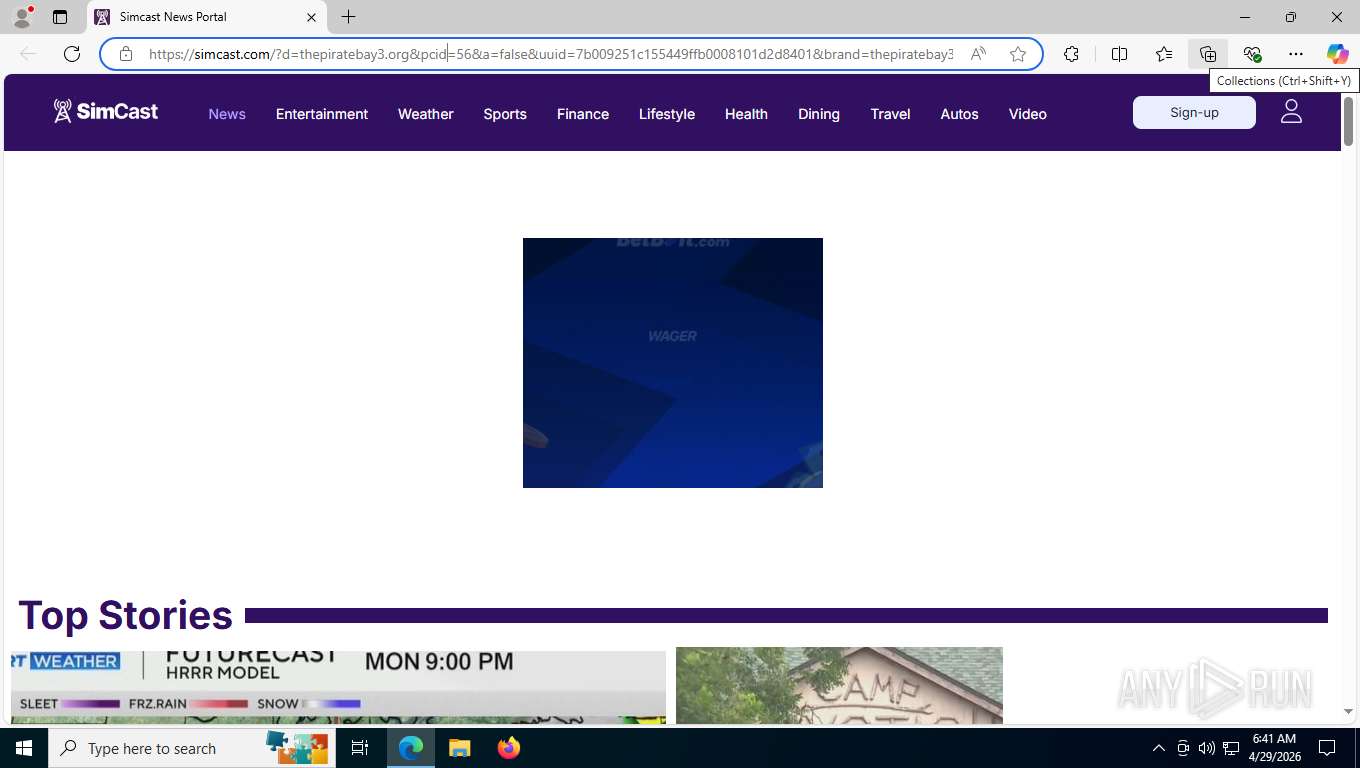Open the volume speaker tray icon
Image resolution: width=1360 pixels, height=768 pixels.
[x=1207, y=748]
